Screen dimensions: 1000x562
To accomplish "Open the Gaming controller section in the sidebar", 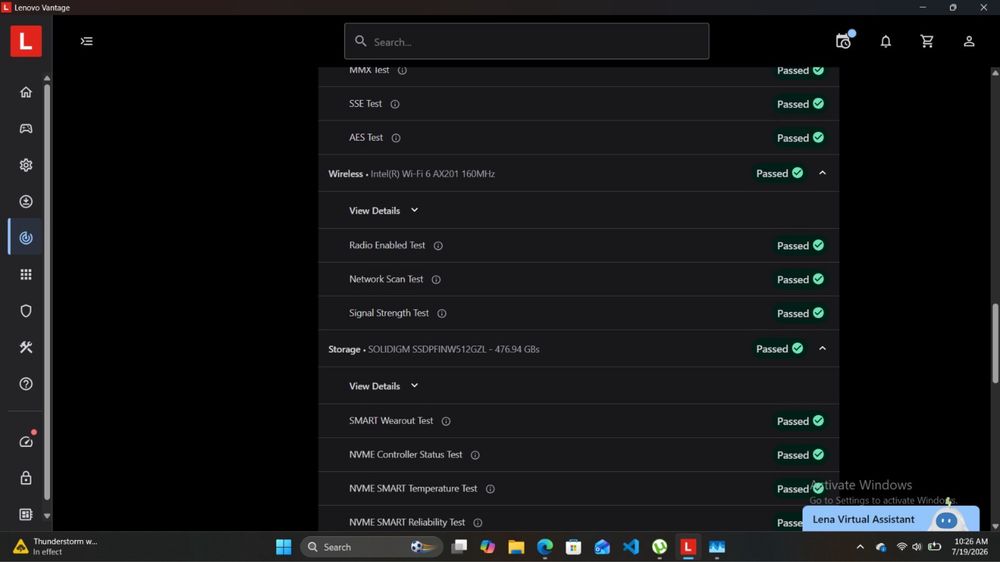I will click(26, 129).
